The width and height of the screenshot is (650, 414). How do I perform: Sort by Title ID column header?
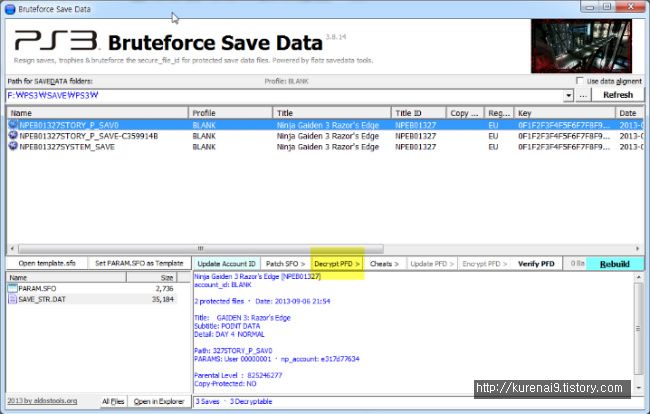pos(418,113)
